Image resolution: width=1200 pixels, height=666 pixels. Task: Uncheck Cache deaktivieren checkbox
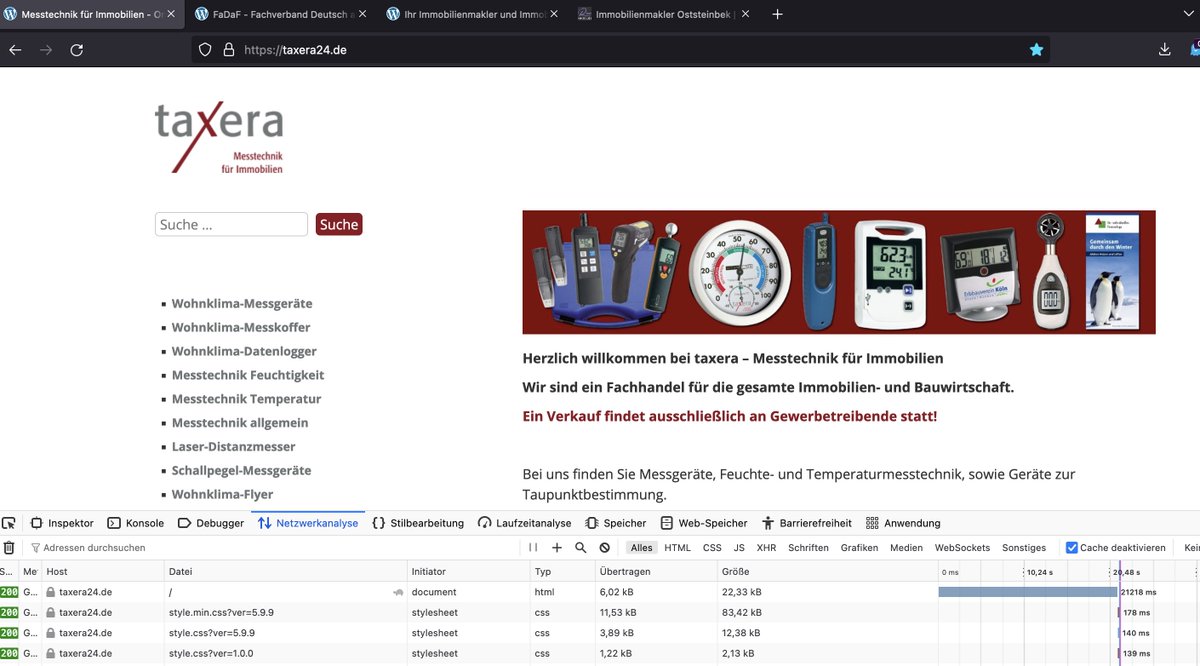pos(1072,548)
